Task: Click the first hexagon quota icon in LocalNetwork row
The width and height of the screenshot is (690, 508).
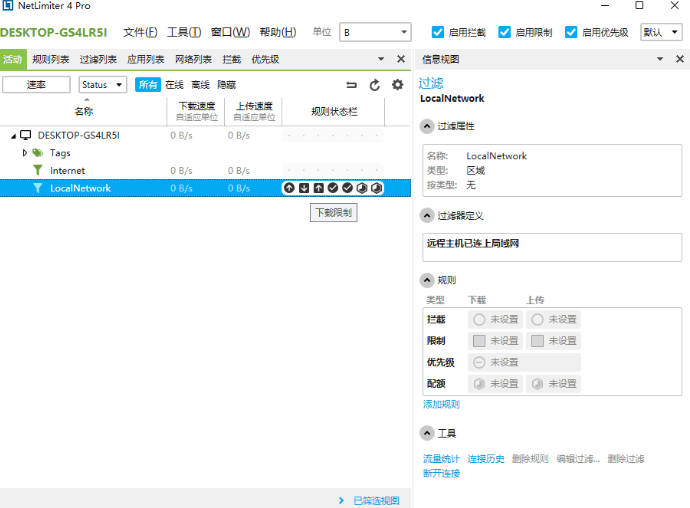Action: point(362,188)
